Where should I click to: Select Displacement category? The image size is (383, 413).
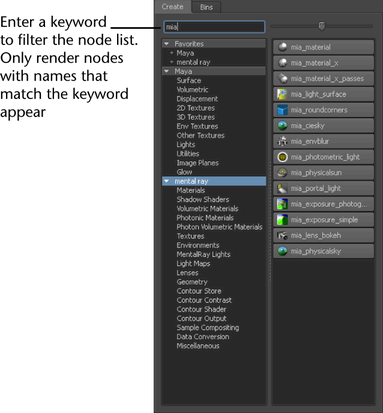(x=197, y=99)
